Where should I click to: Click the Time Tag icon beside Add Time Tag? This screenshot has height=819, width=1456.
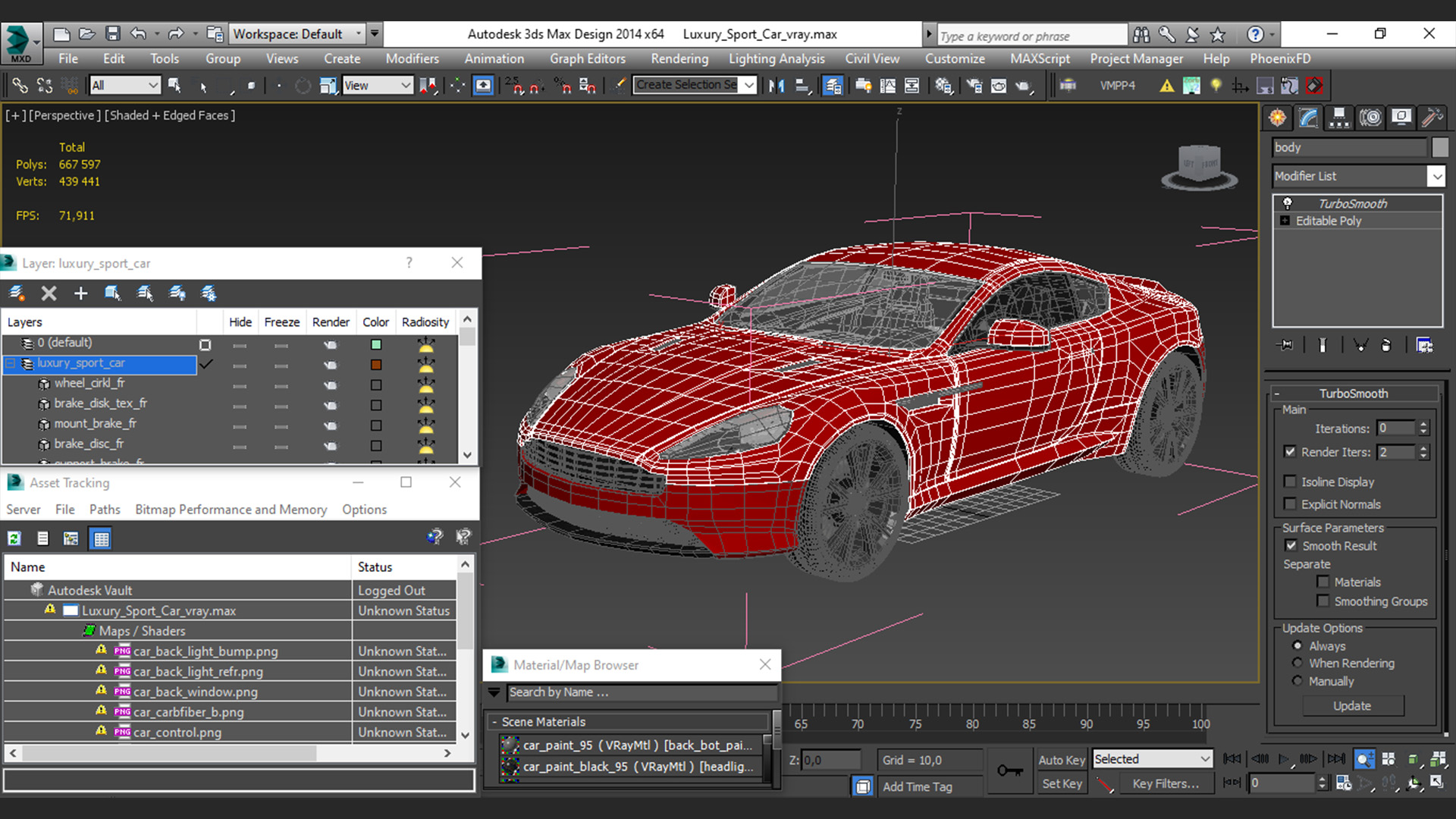(863, 786)
